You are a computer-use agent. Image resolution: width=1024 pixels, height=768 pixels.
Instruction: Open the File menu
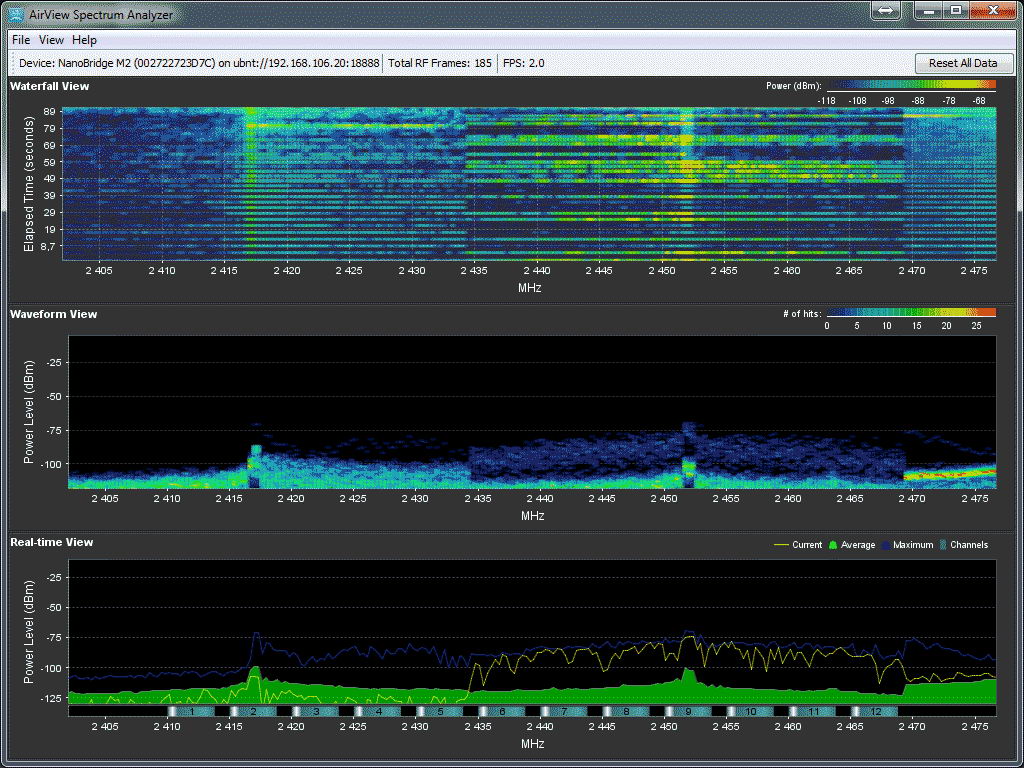click(x=21, y=40)
